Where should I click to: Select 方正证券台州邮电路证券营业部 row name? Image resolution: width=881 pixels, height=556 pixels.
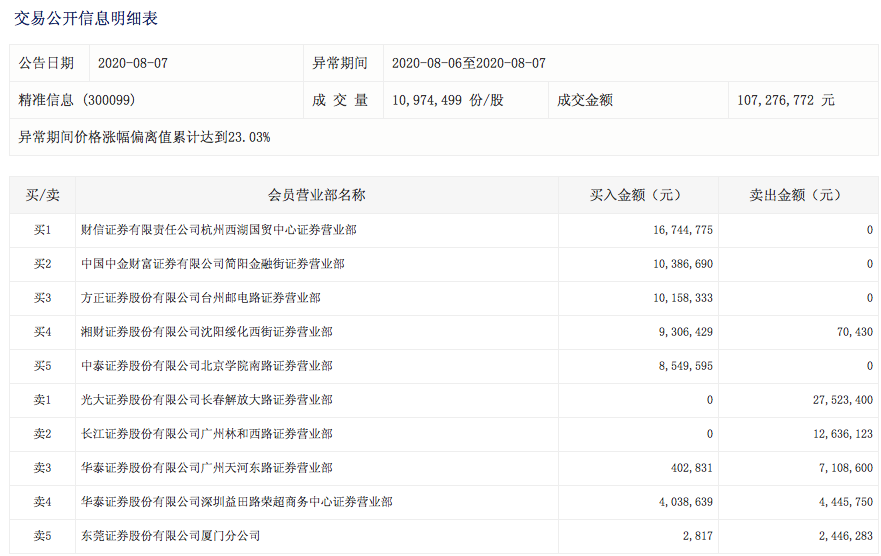[x=201, y=298]
